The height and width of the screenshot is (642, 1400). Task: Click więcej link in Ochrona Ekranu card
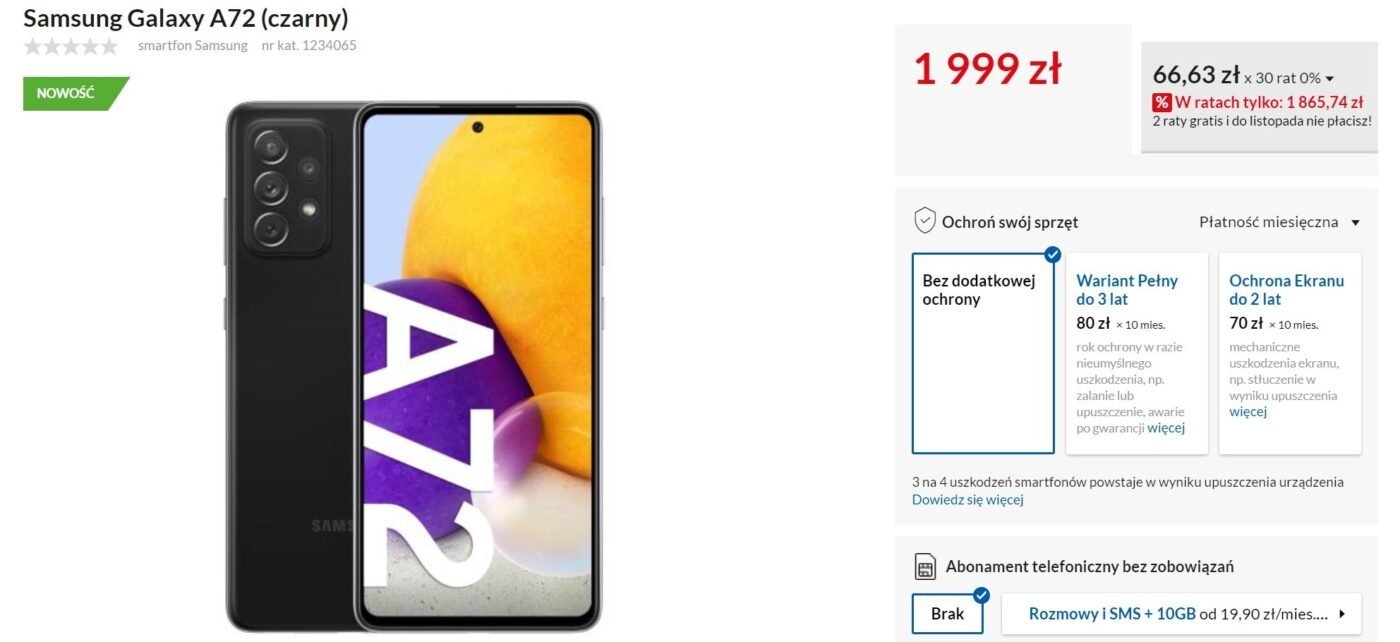click(1248, 411)
